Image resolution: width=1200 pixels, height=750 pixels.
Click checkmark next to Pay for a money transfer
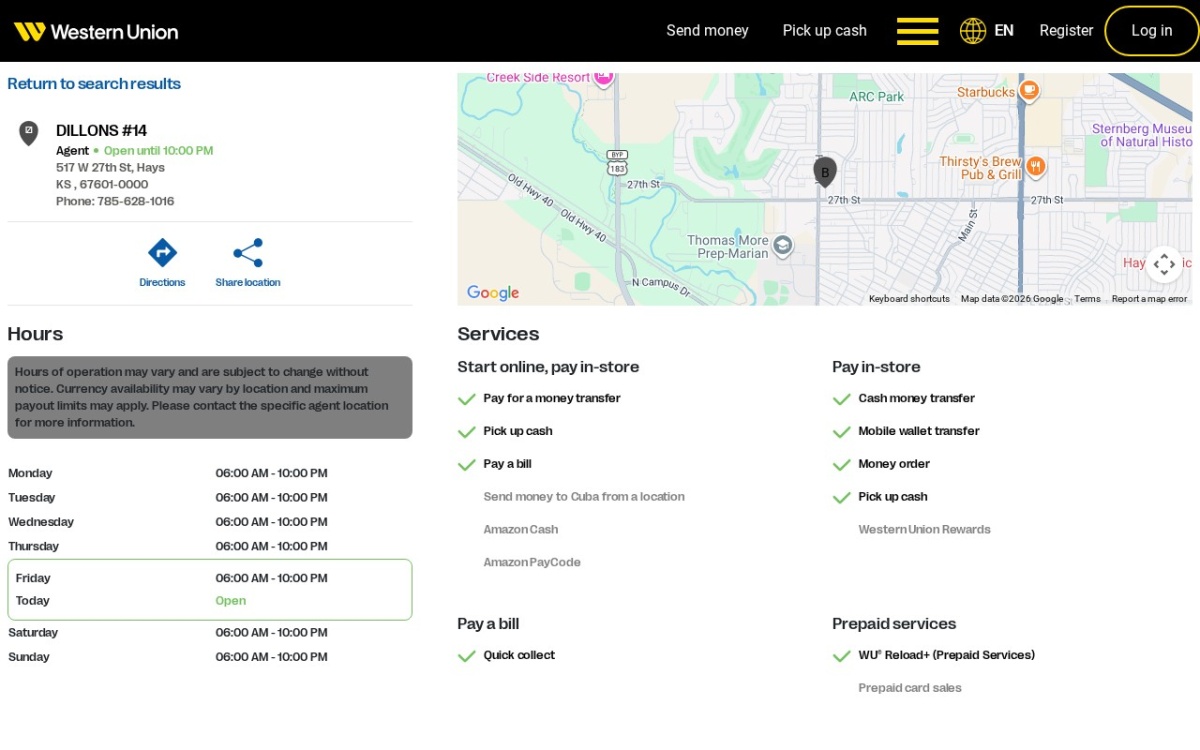pos(466,399)
